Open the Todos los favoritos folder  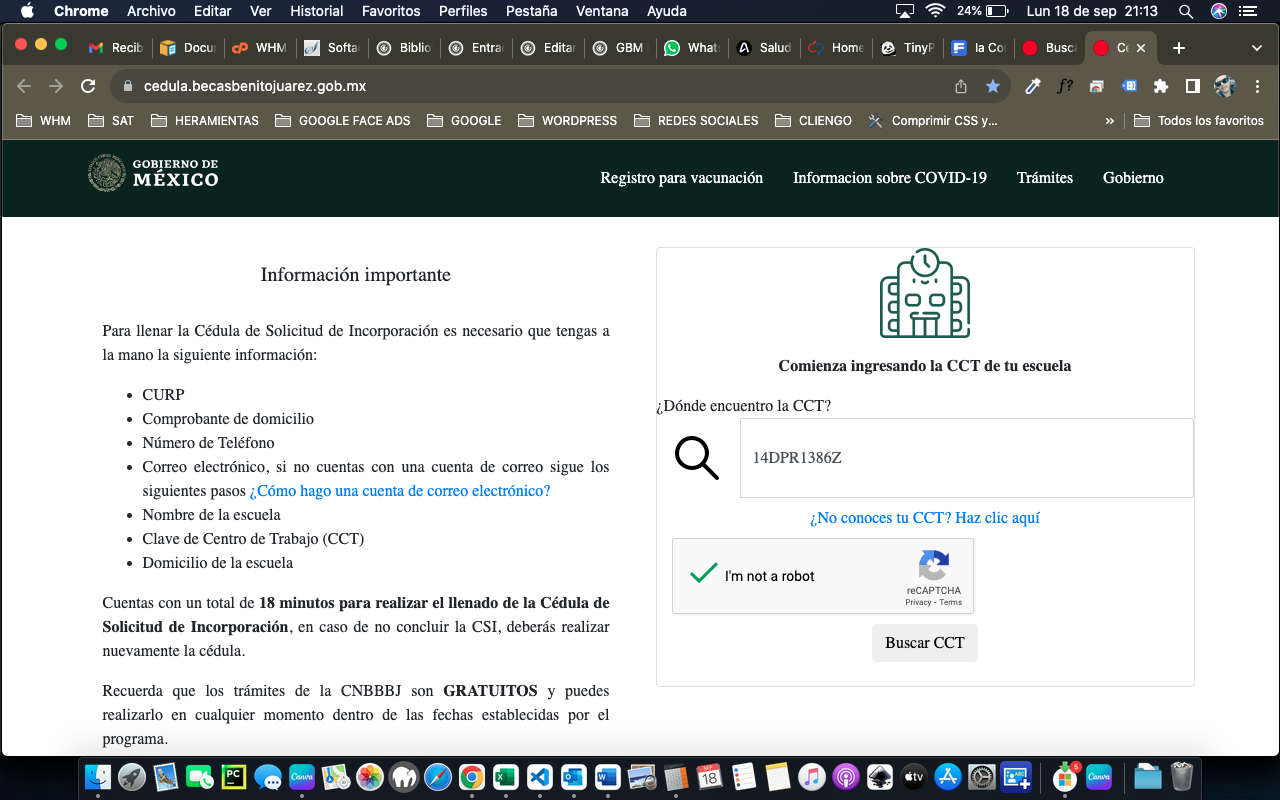coord(1199,121)
